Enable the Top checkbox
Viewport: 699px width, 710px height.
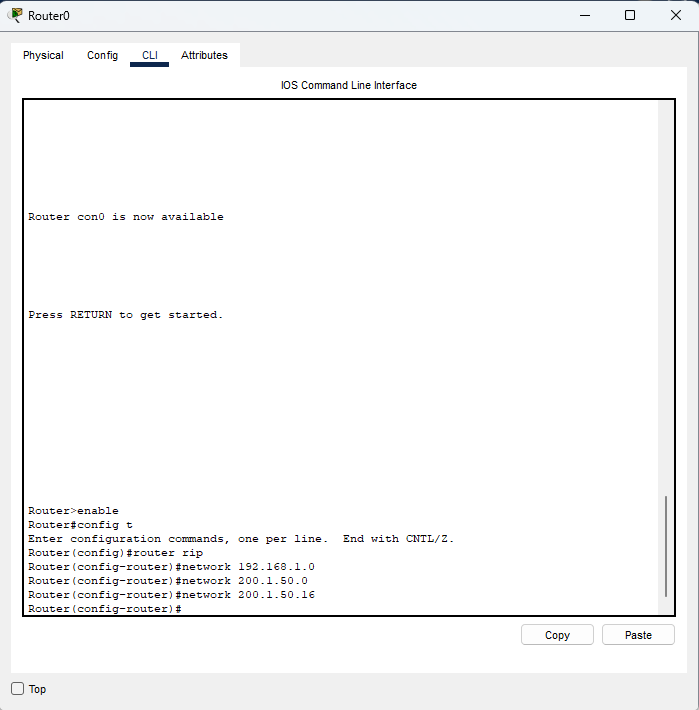[18, 689]
